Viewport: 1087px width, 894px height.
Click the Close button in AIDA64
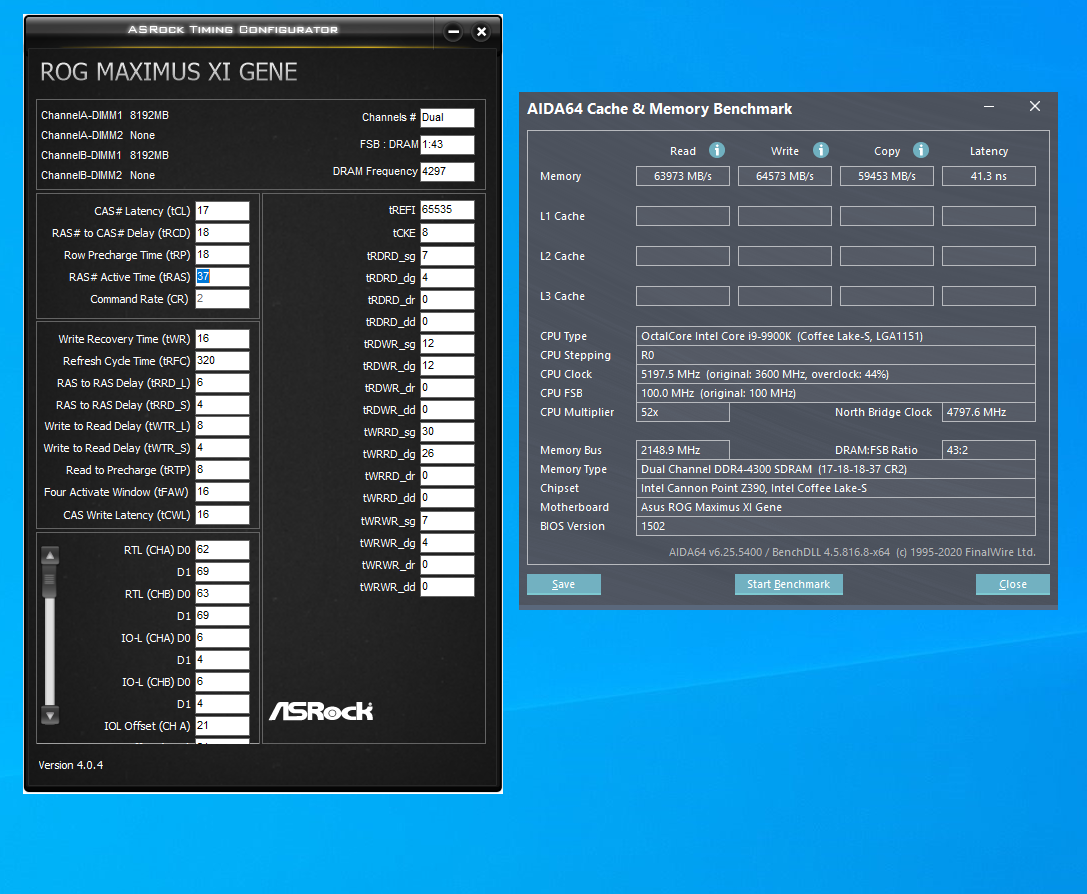(1013, 584)
